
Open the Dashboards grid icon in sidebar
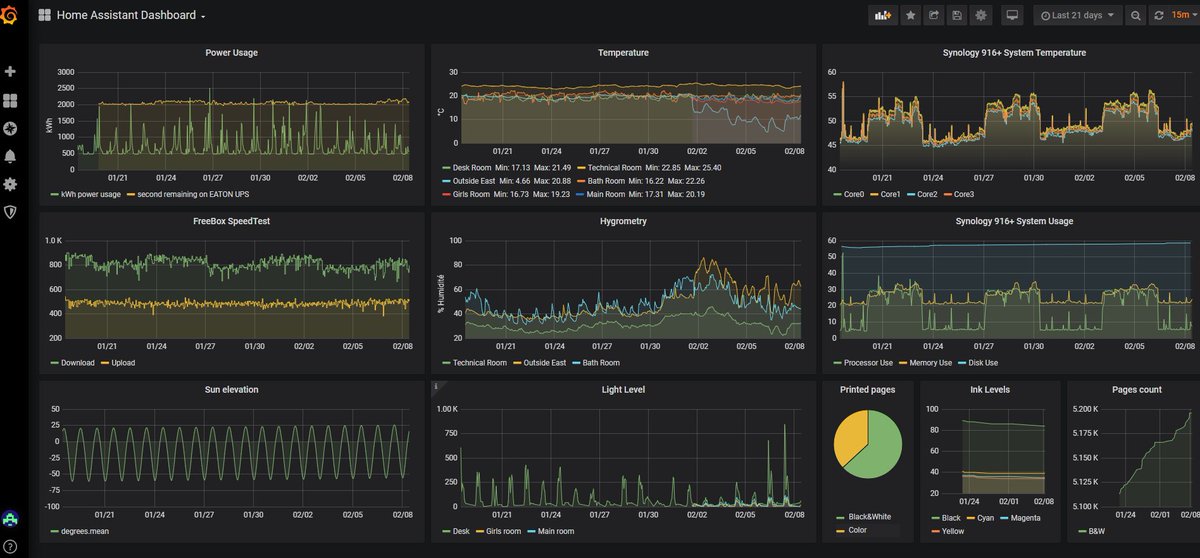(10, 100)
